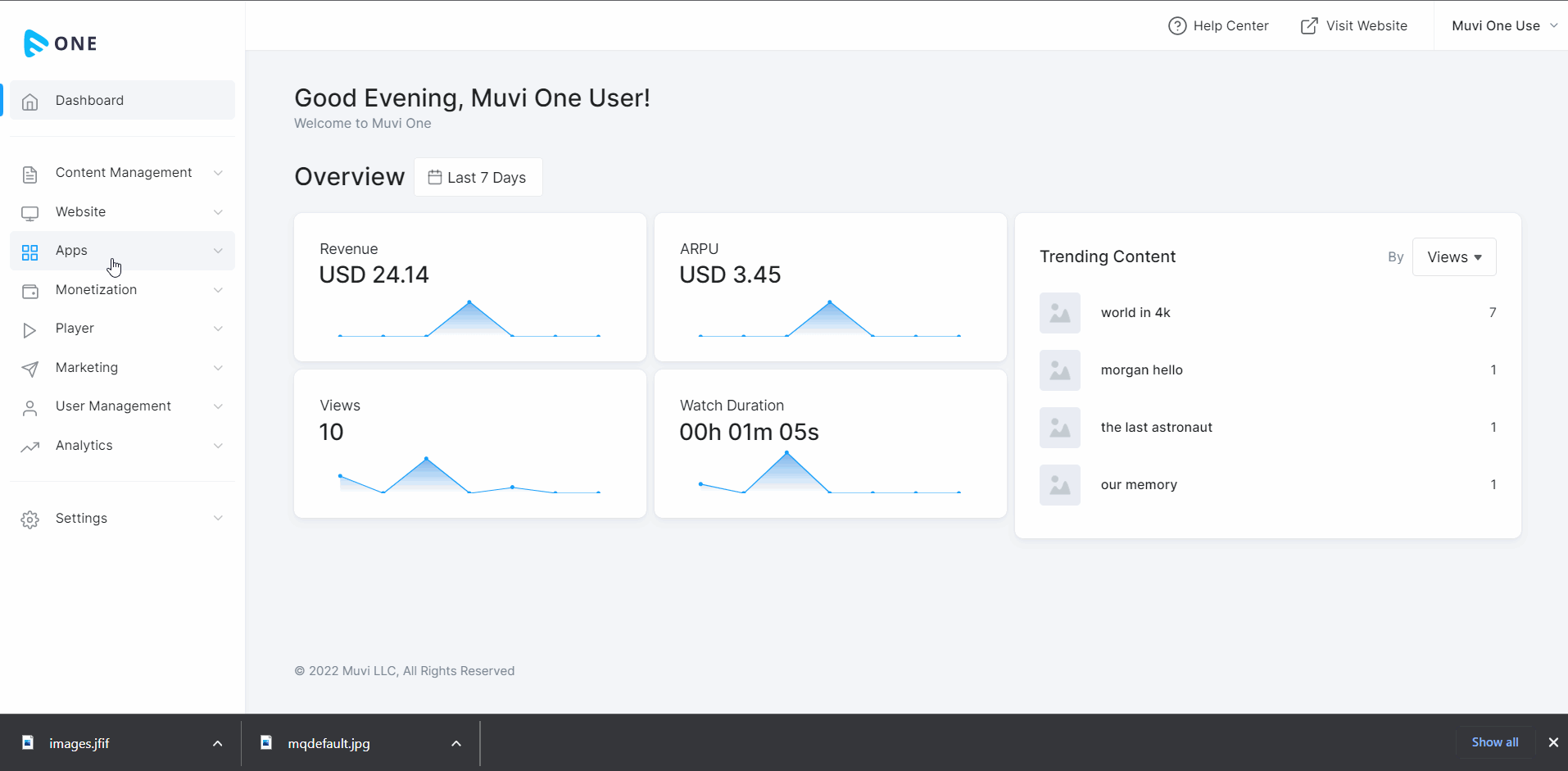Click the Dashboard home icon
Viewport: 1568px width, 771px height.
(30, 102)
